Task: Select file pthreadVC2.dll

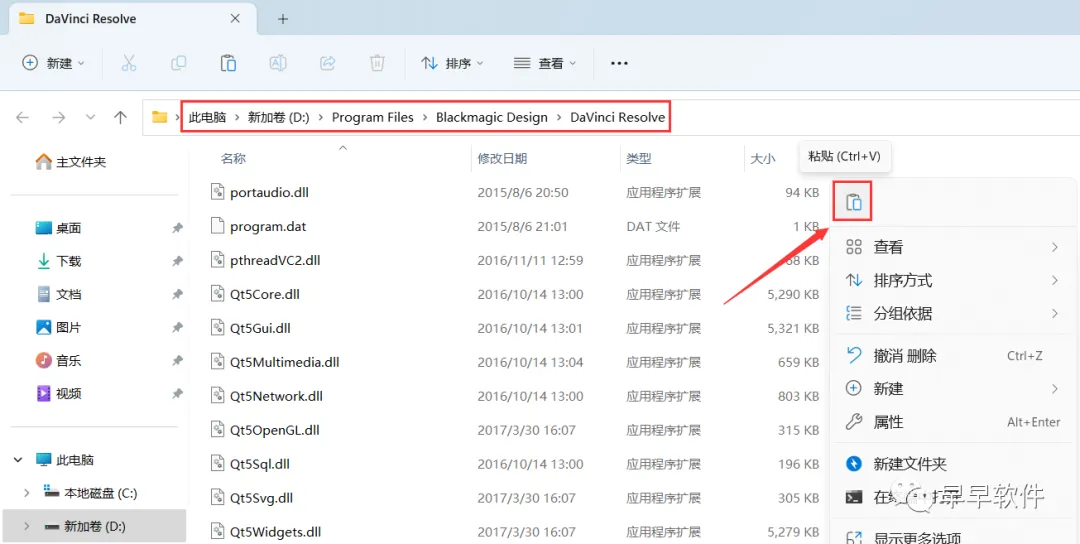Action: click(275, 260)
